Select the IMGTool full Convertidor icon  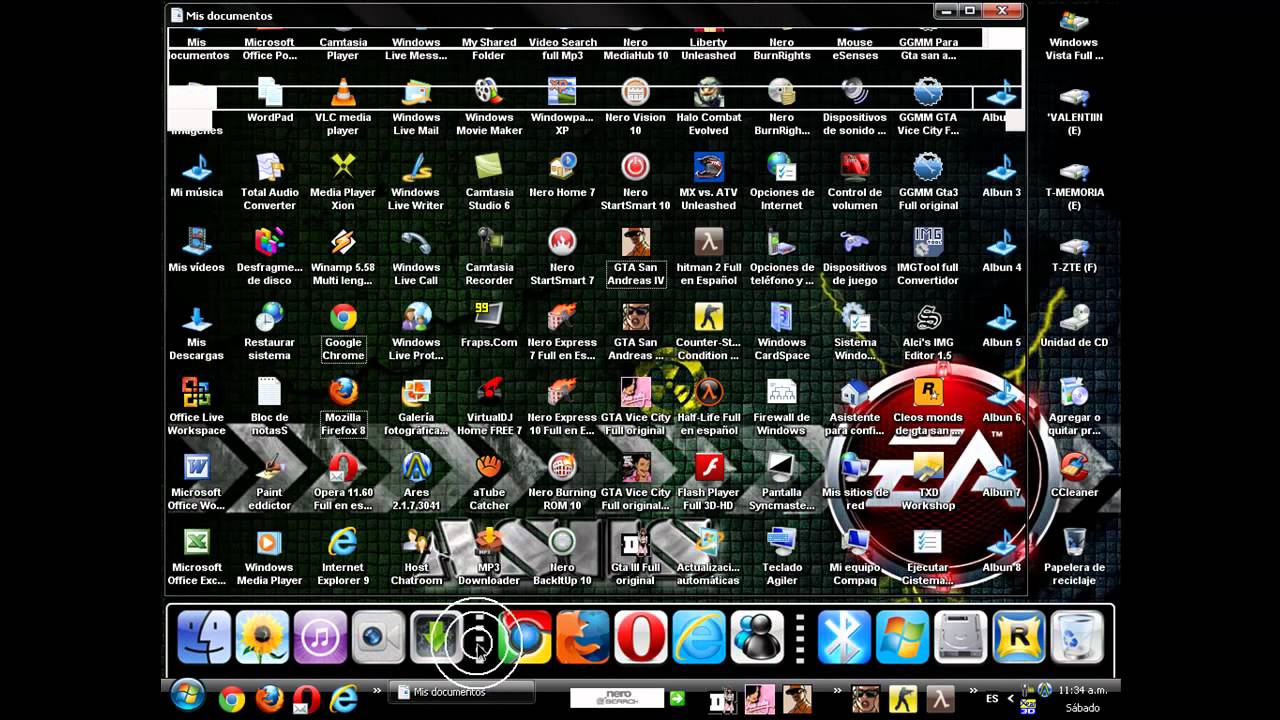tap(928, 258)
